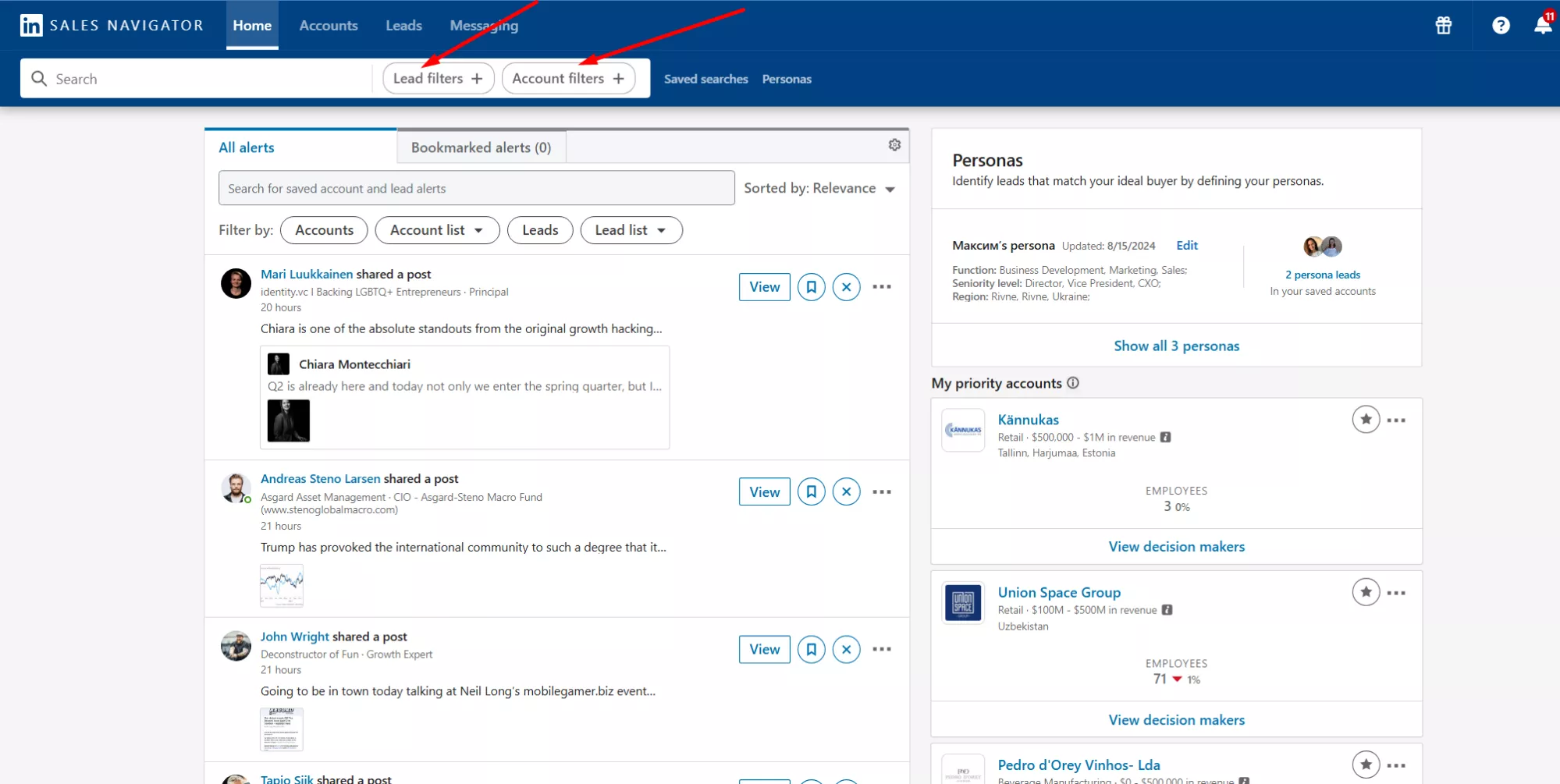The height and width of the screenshot is (784, 1560).
Task: Open the Chiara Montecchiari post preview image
Action: tap(288, 420)
